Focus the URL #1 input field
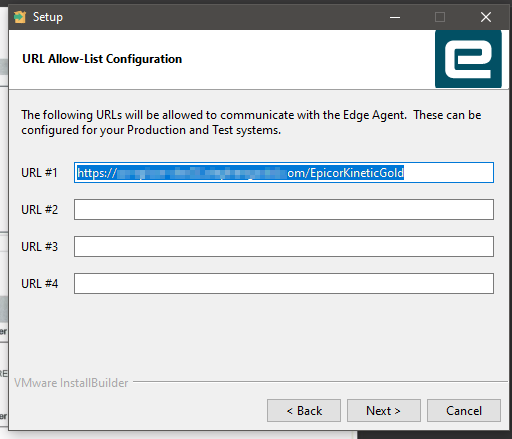 coord(284,173)
